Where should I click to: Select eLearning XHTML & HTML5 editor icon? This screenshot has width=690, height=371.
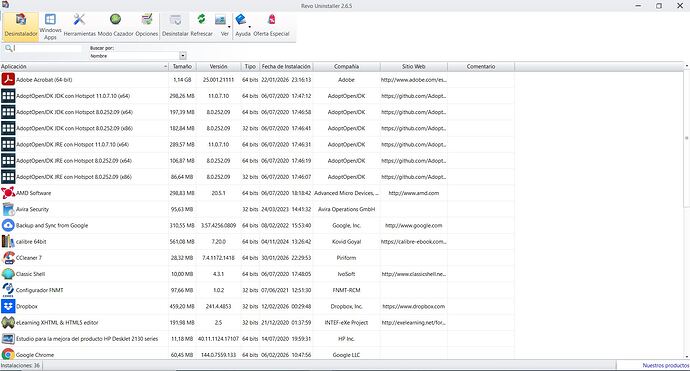[8, 323]
